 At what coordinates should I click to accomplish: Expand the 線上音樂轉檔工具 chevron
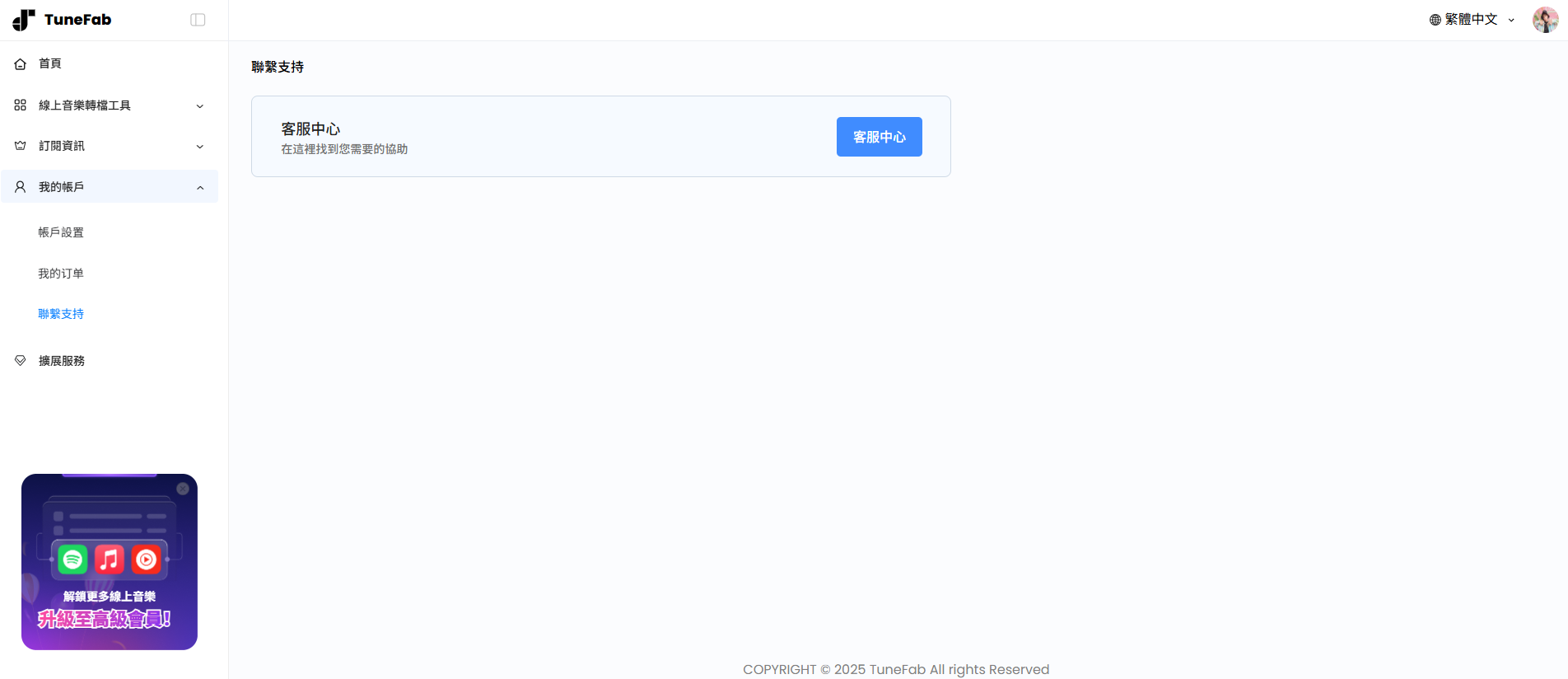tap(199, 106)
